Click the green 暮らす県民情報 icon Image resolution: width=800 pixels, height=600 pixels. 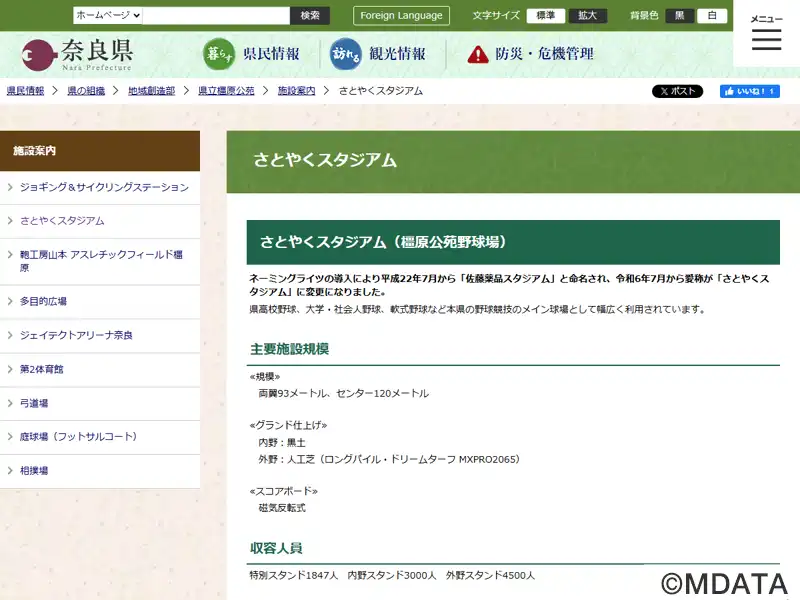(218, 54)
